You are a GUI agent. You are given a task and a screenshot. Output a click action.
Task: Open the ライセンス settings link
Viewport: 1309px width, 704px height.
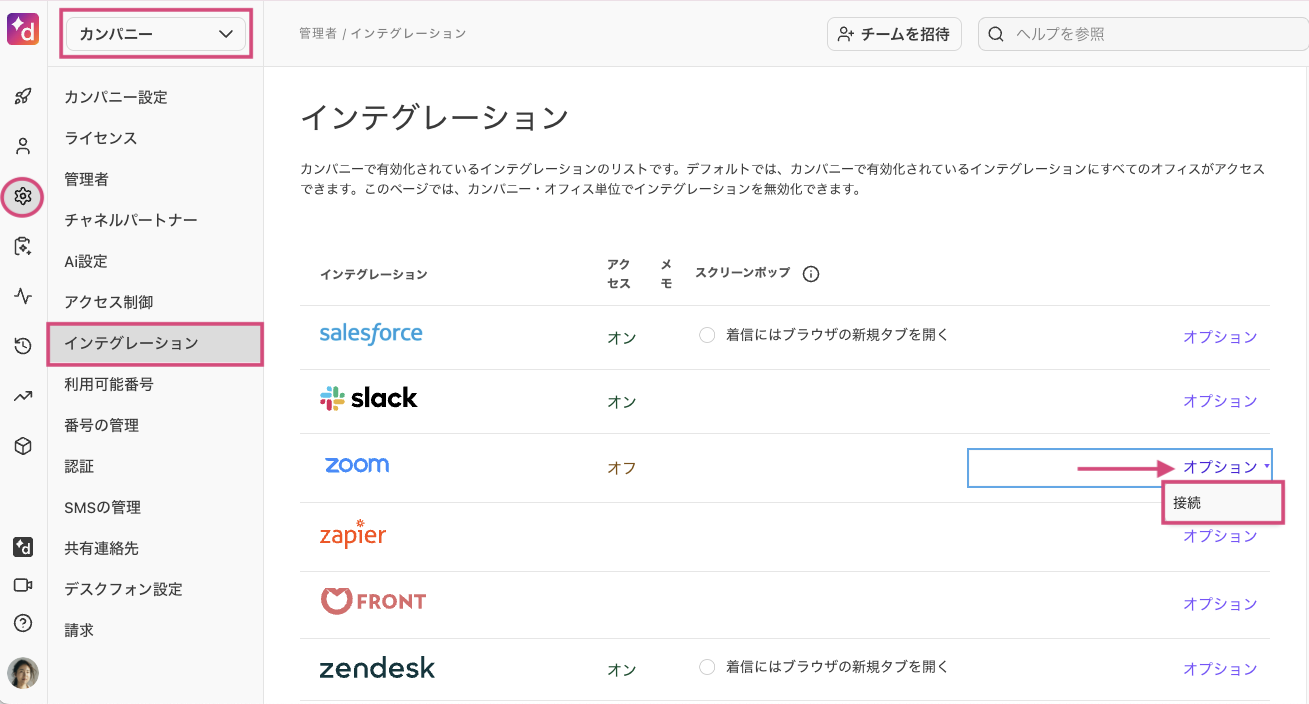(x=101, y=138)
